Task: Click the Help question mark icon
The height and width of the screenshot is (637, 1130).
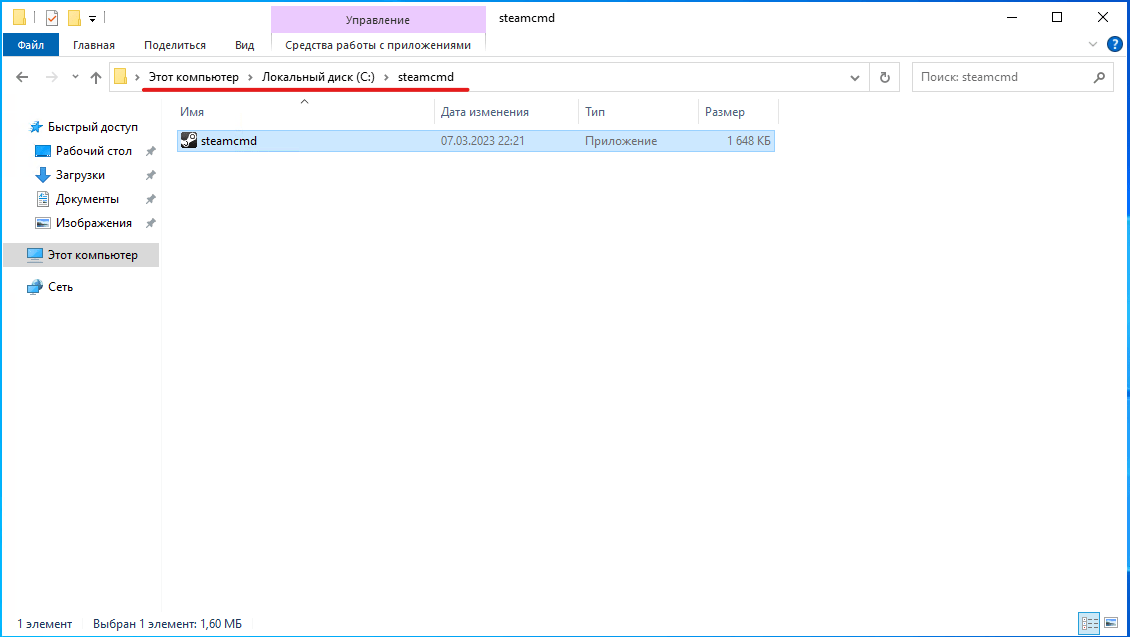Action: [x=1114, y=44]
